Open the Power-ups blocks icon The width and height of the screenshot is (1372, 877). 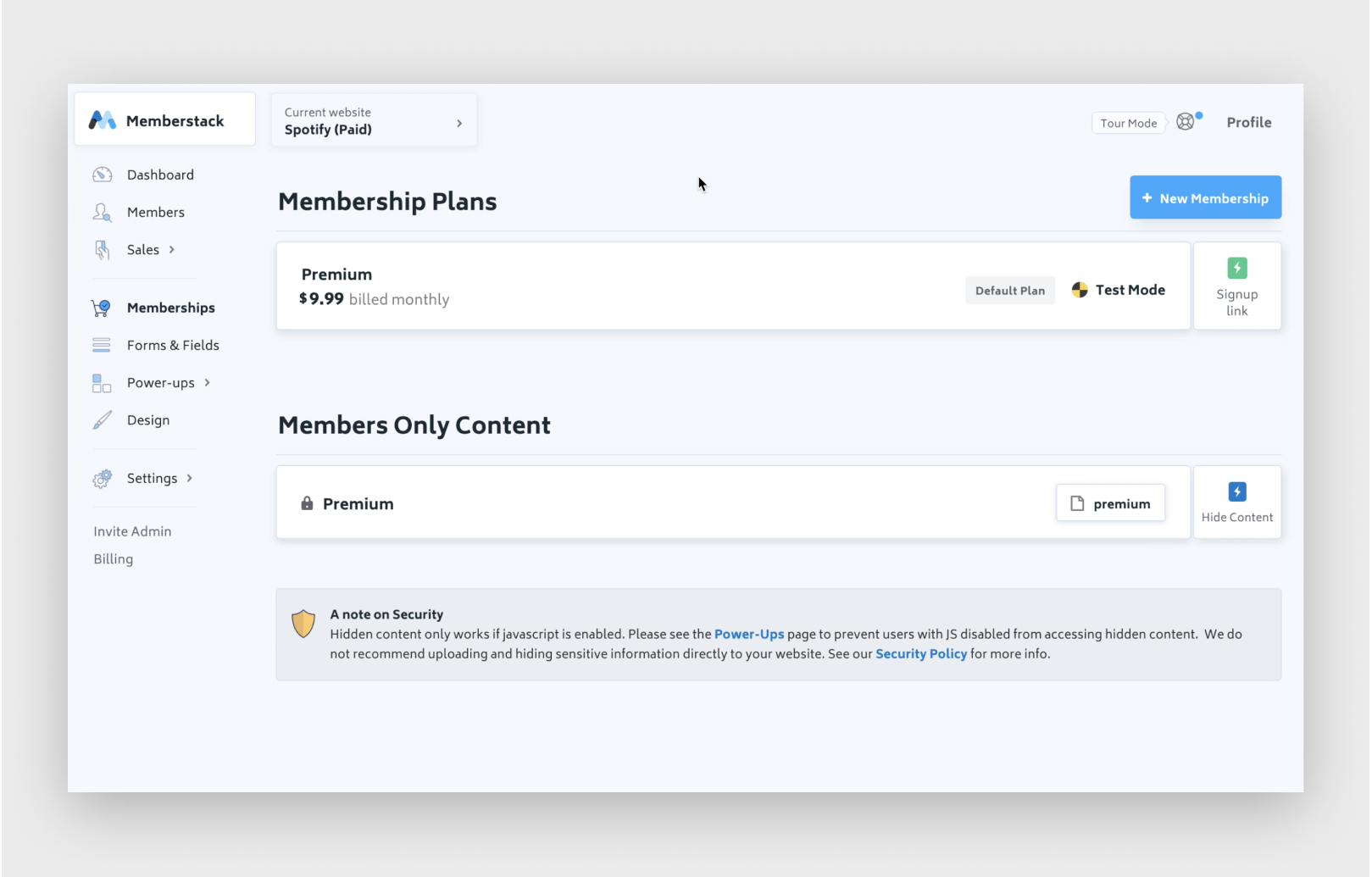point(100,382)
